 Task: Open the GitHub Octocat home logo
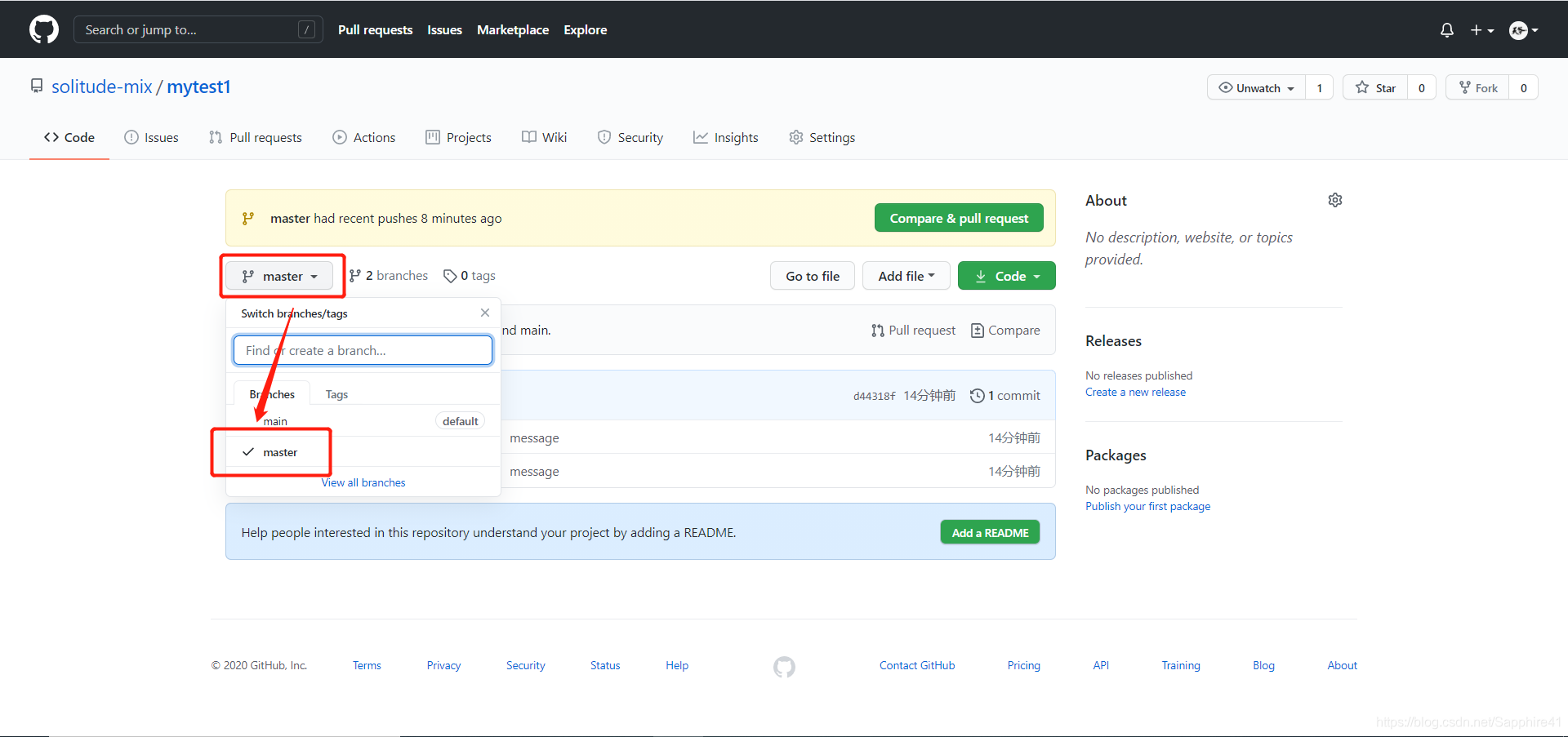(x=44, y=29)
